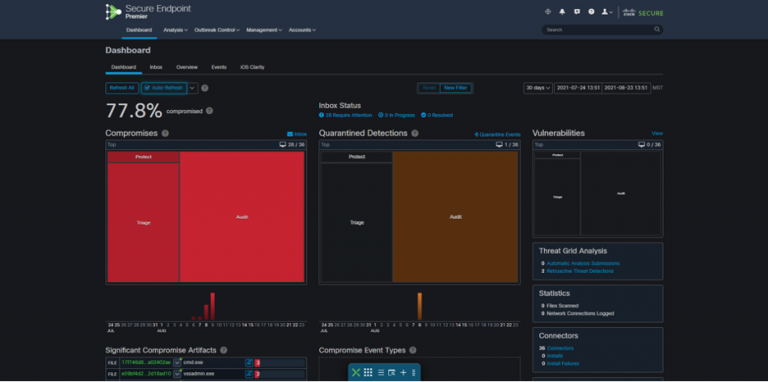Open the 30 days time range dropdown
This screenshot has height=382, width=768.
coord(538,88)
